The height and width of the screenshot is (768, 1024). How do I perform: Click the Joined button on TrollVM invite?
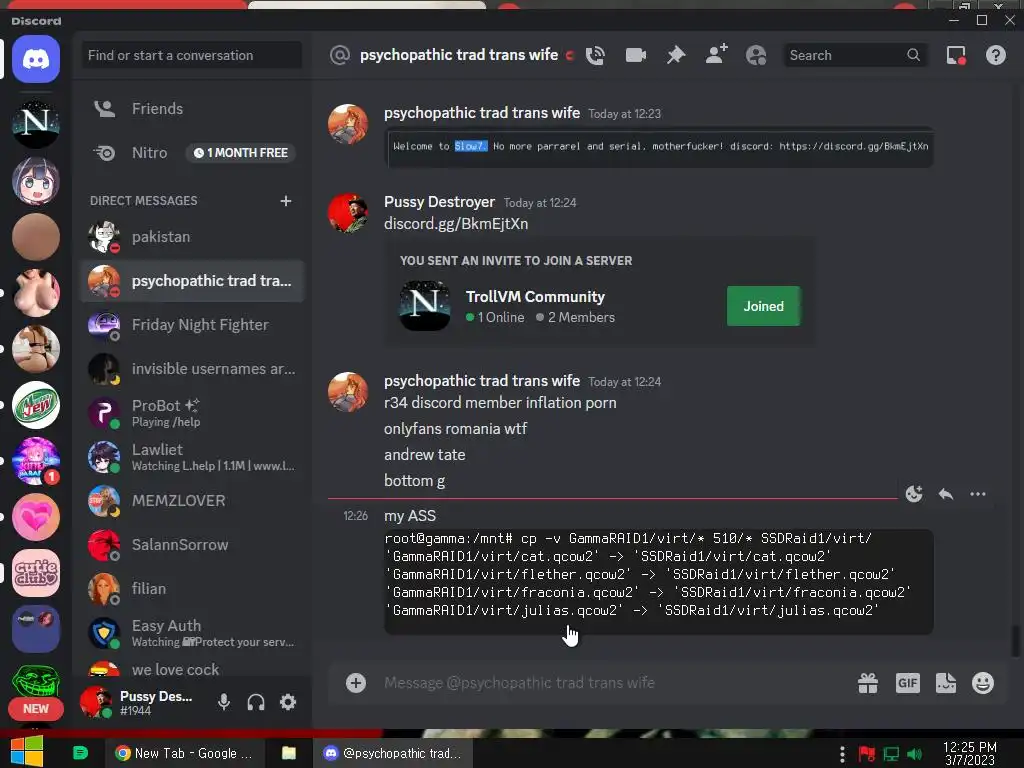(763, 306)
